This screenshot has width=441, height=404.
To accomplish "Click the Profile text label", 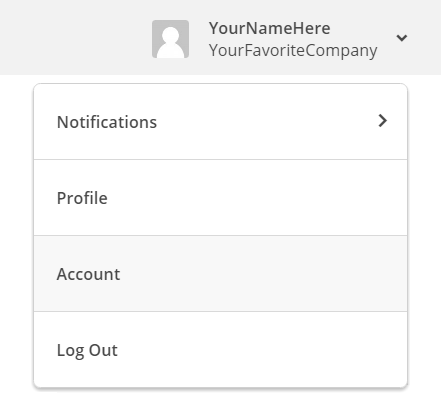I will click(x=82, y=198).
